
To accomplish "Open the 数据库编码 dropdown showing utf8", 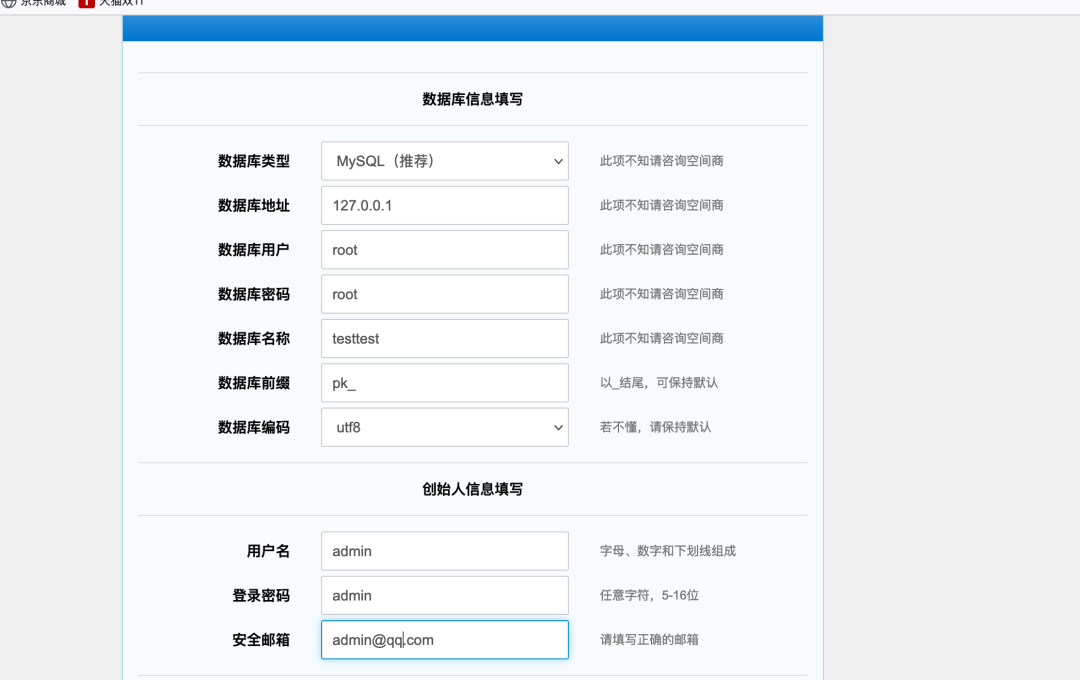I will pos(444,427).
